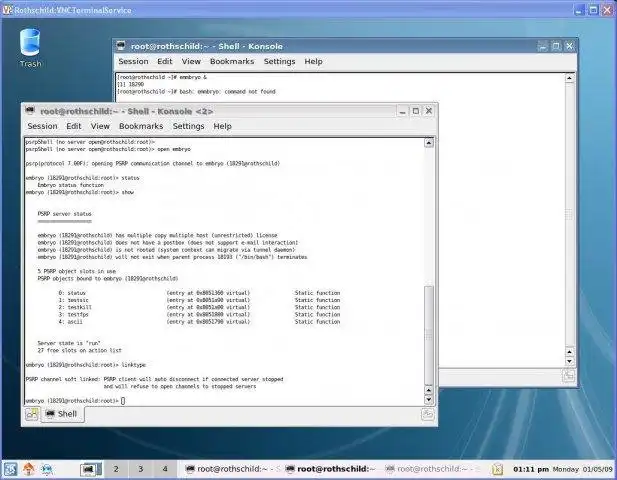The image size is (617, 480).
Task: Open Bookmarks menu in Konsole <2>
Action: coord(141,126)
